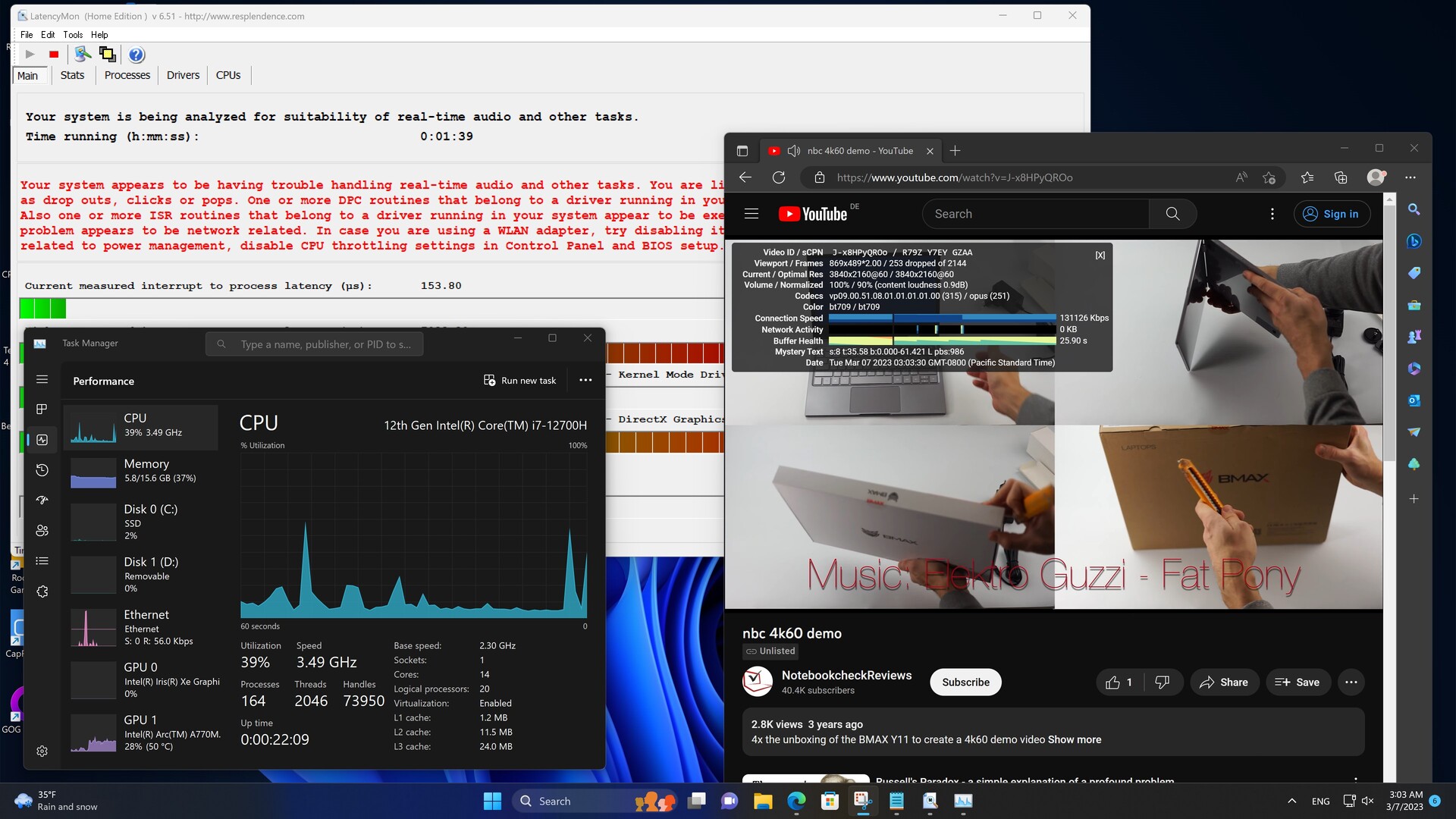The height and width of the screenshot is (819, 1456).
Task: Click YouTube search magnifier button
Action: click(x=1172, y=214)
